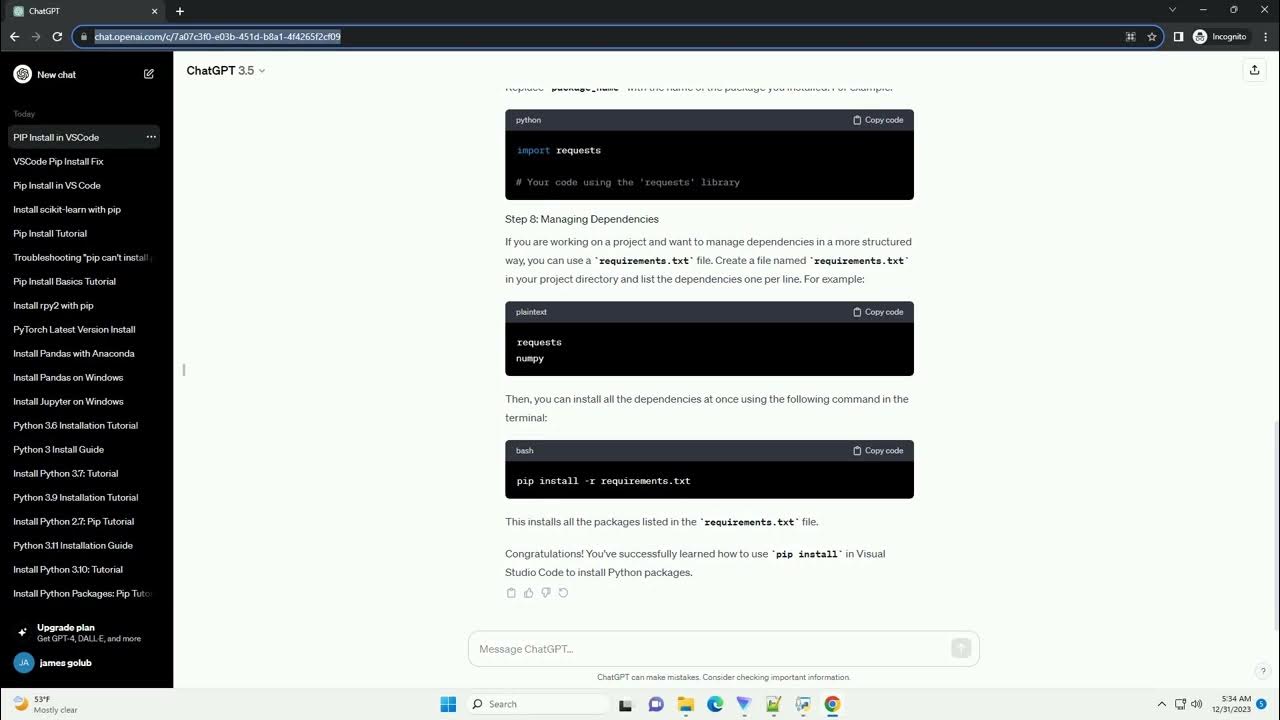1280x720 pixels.
Task: Copy code from the python block
Action: click(x=878, y=120)
